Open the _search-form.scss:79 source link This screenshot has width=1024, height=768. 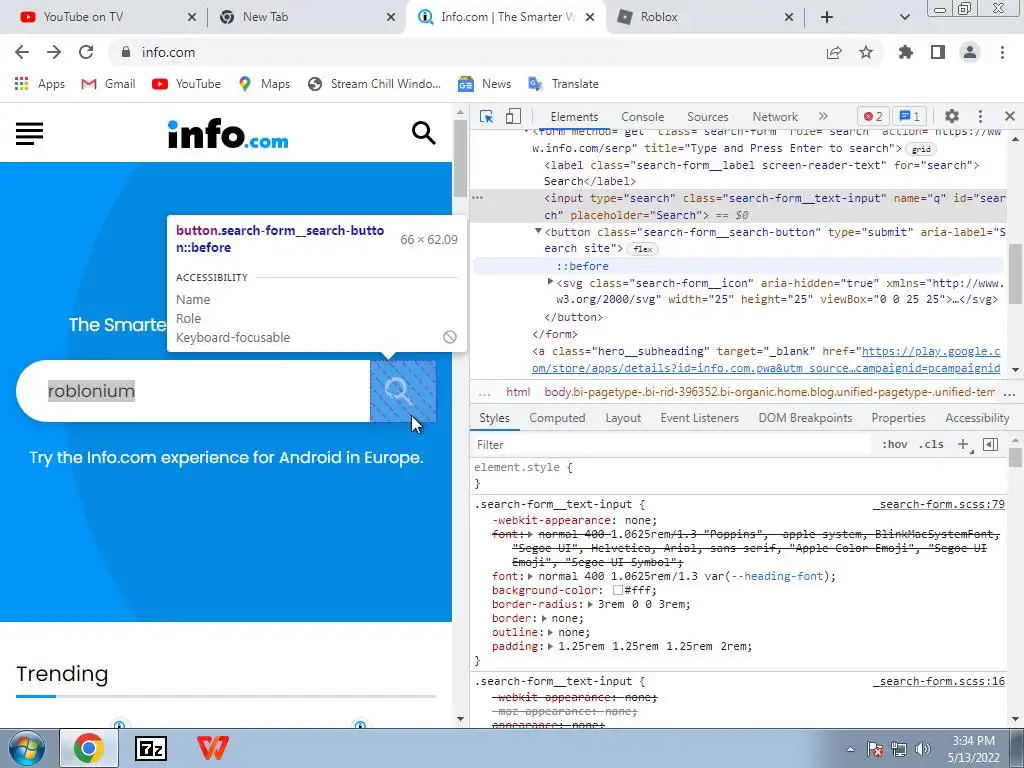tap(939, 504)
